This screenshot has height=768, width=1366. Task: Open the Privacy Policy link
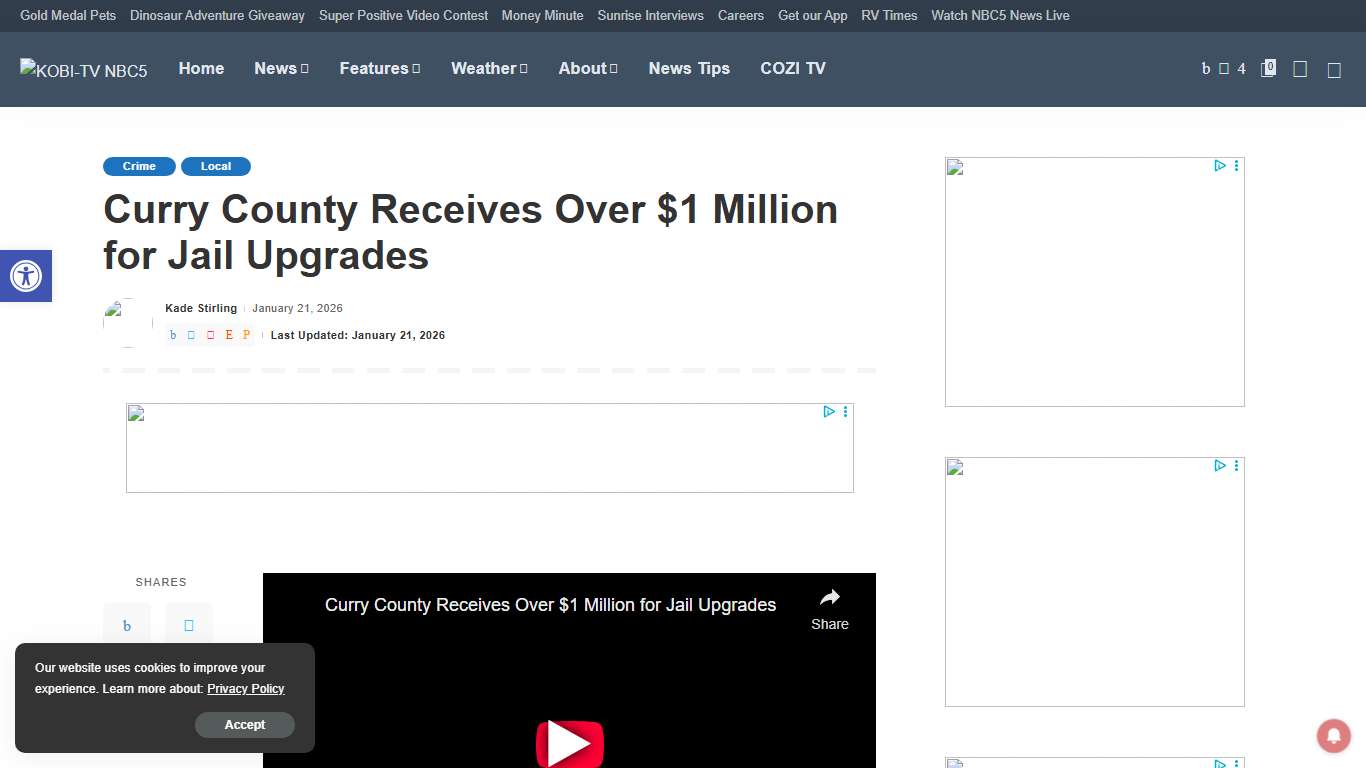pos(245,689)
